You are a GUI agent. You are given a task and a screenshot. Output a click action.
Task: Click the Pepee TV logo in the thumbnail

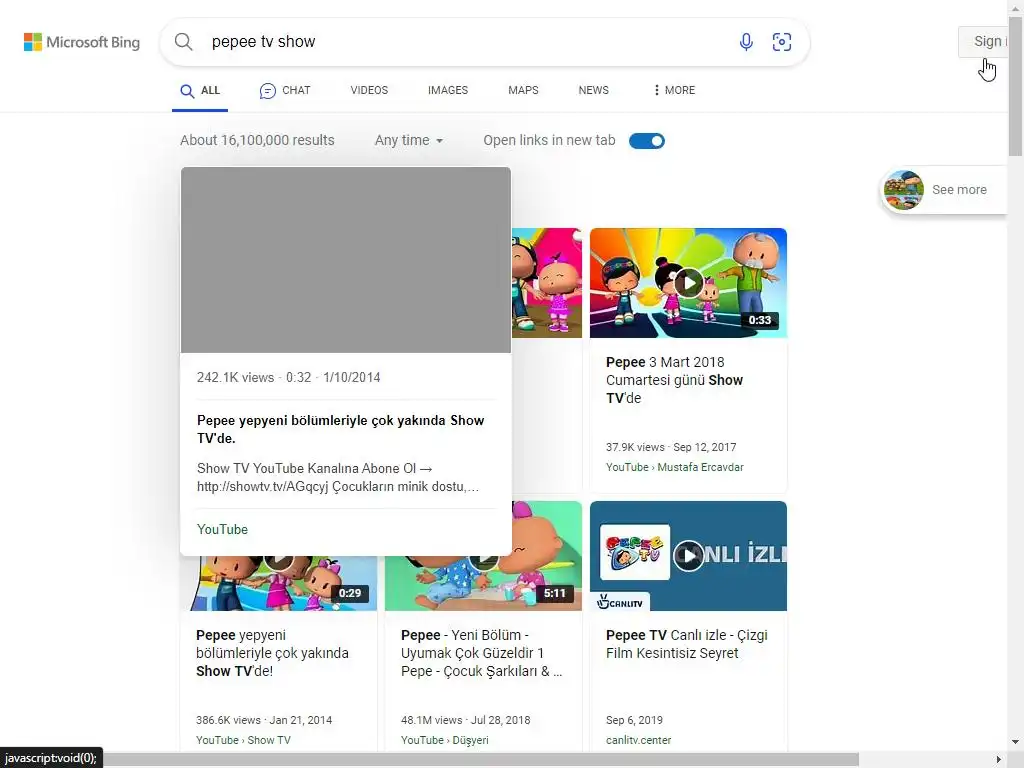click(635, 552)
